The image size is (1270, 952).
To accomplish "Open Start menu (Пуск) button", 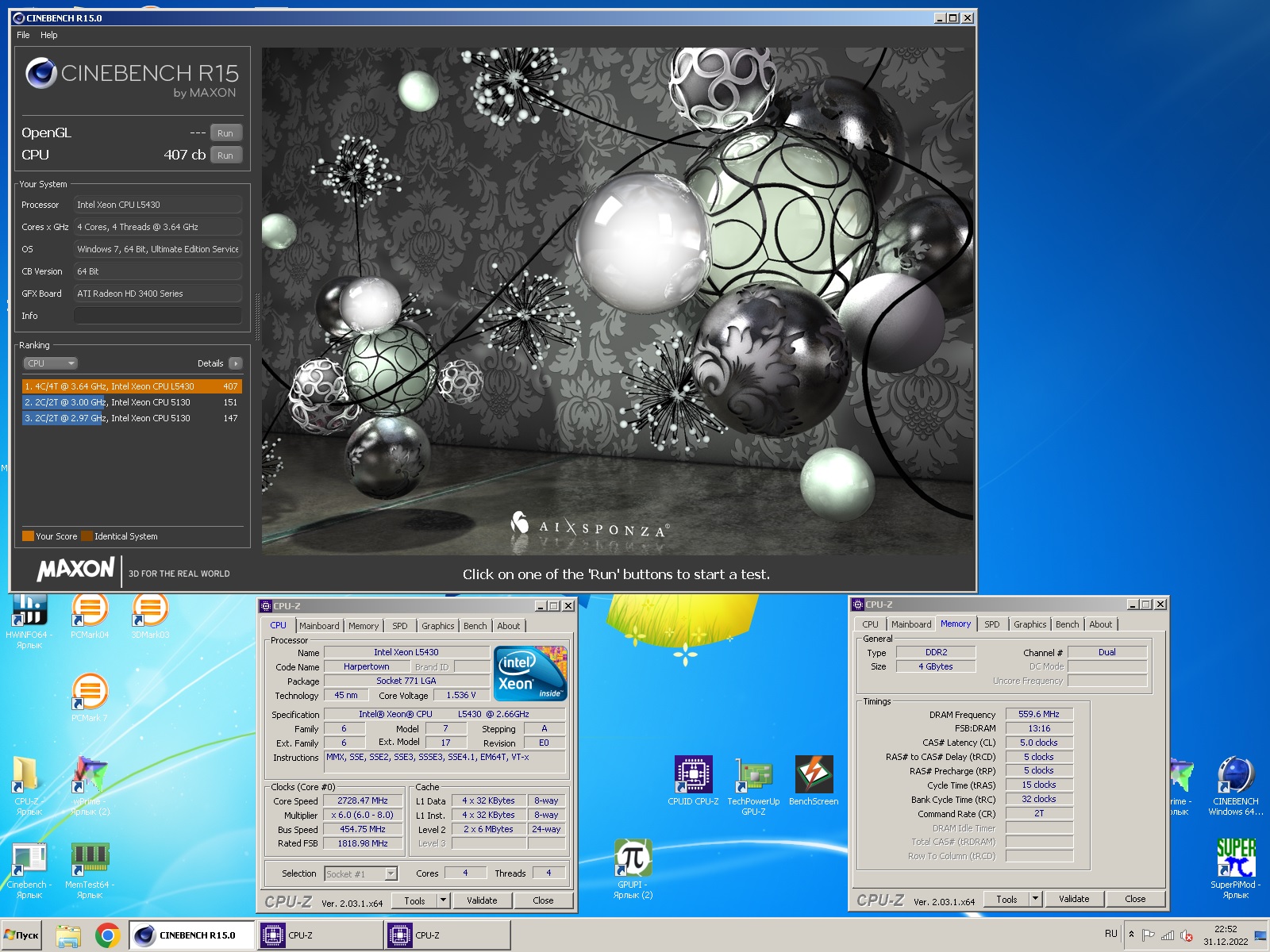I will pyautogui.click(x=21, y=935).
